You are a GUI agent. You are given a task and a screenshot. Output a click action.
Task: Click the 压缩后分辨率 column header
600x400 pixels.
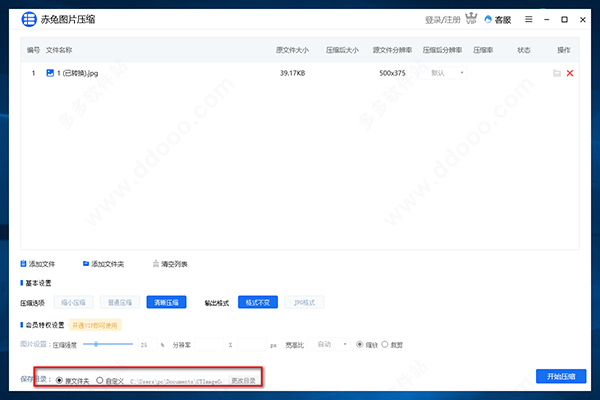[442, 50]
